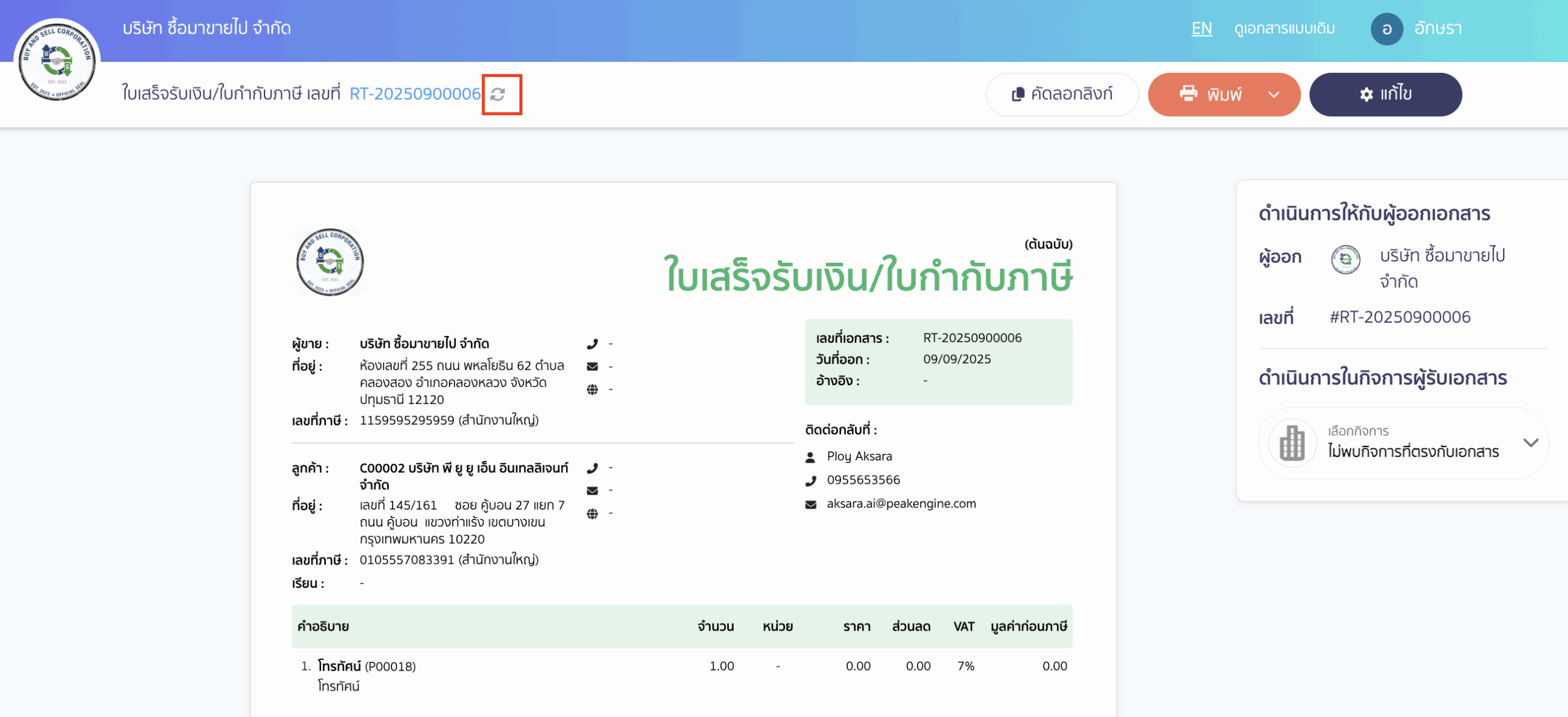Image resolution: width=1568 pixels, height=717 pixels.
Task: Click the แก้ไข edit button
Action: click(x=1386, y=94)
